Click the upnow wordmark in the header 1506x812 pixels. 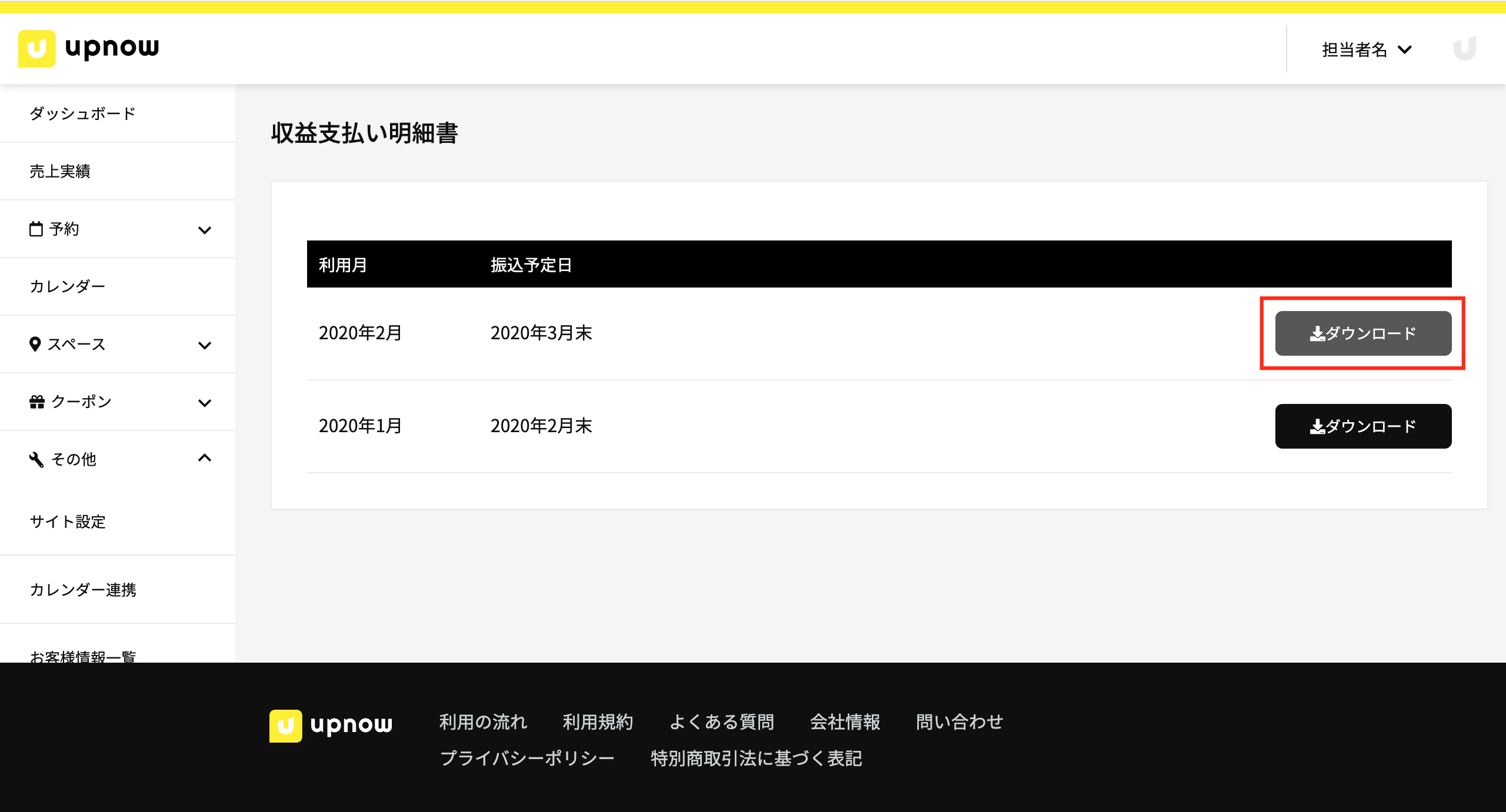112,48
